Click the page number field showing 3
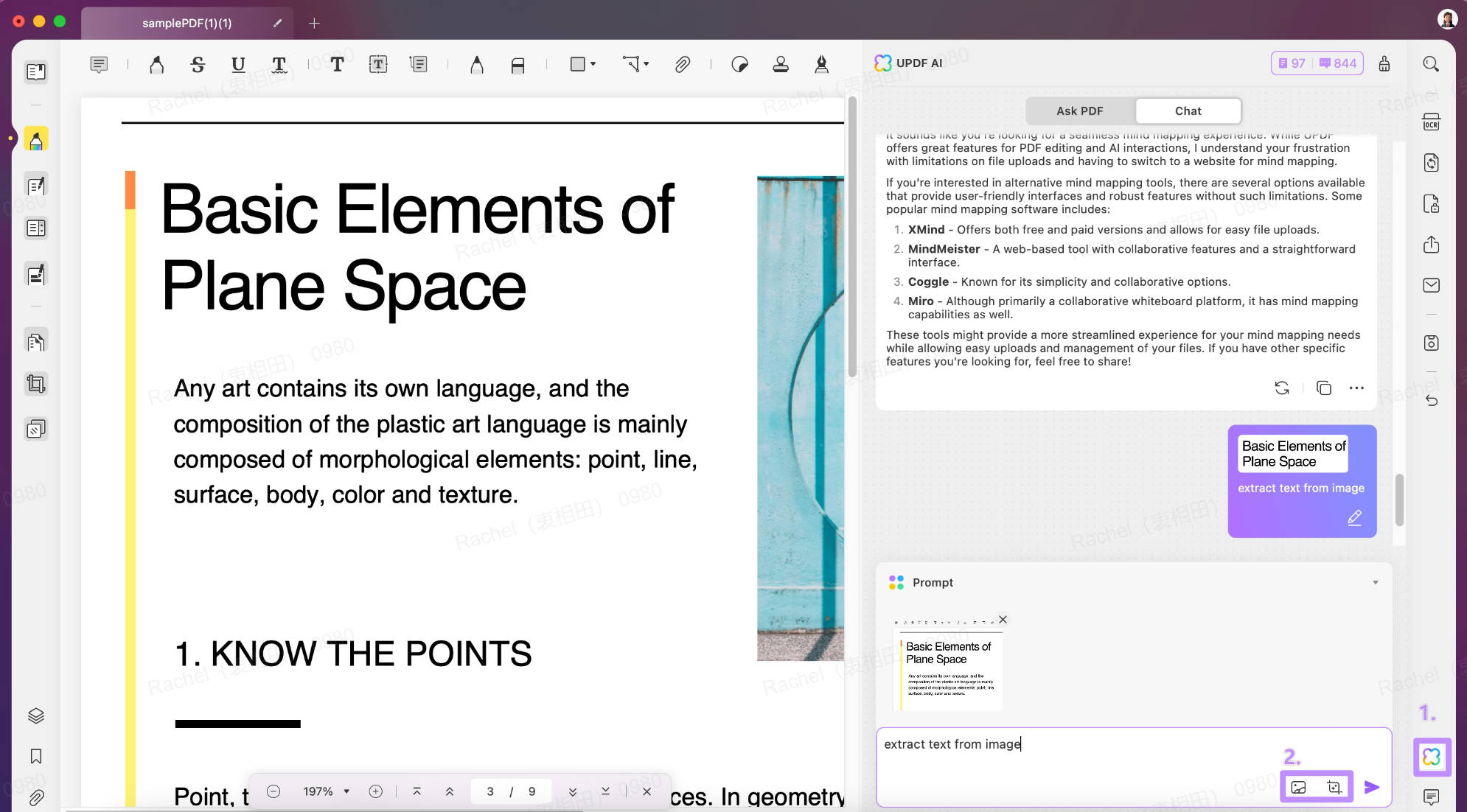This screenshot has height=812, width=1467. click(490, 791)
